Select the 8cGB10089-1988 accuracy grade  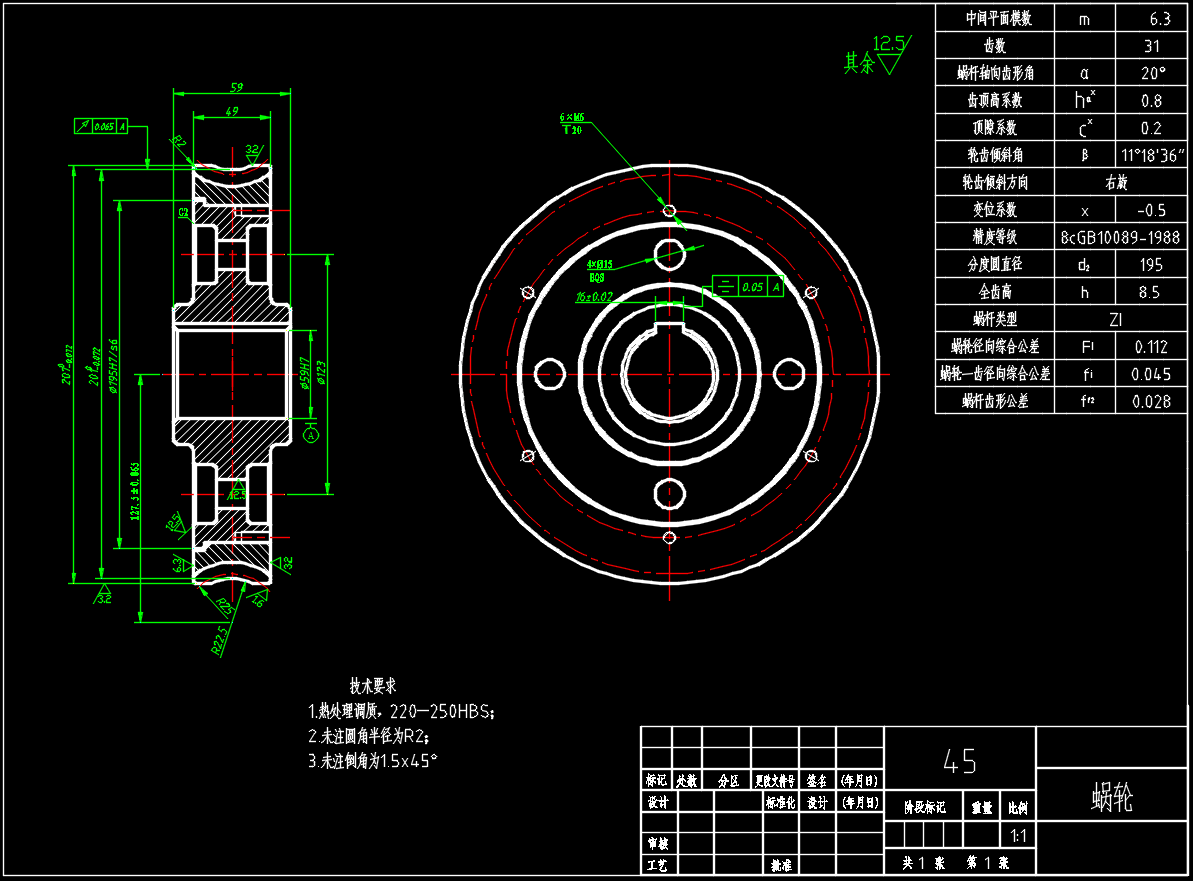(x=1120, y=238)
